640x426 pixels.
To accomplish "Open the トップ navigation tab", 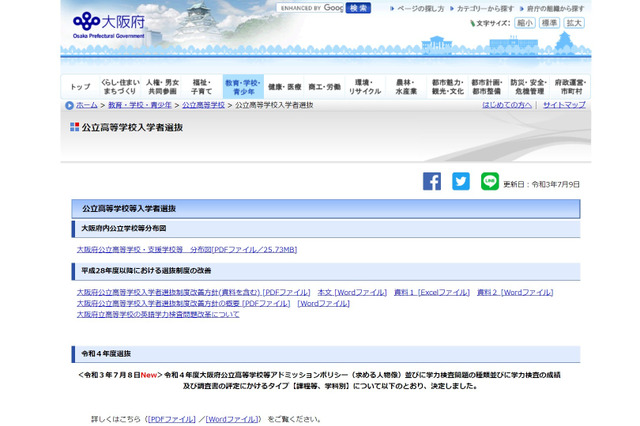I will [x=80, y=87].
